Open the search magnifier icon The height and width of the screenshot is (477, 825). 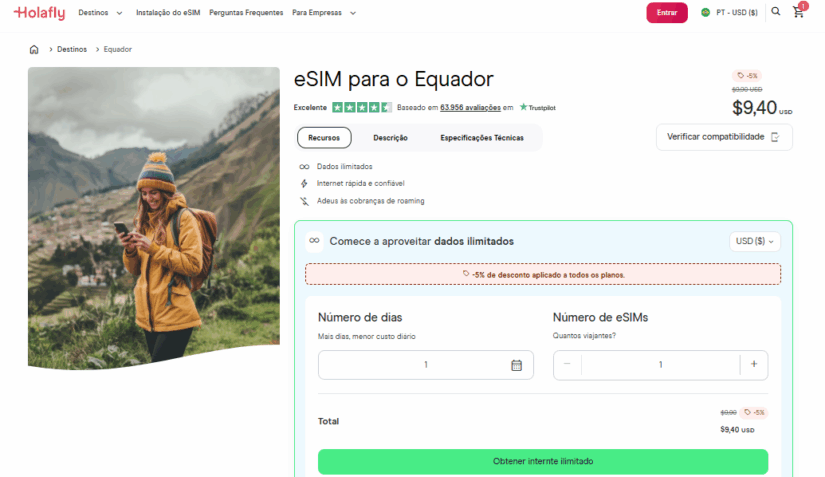click(x=776, y=12)
